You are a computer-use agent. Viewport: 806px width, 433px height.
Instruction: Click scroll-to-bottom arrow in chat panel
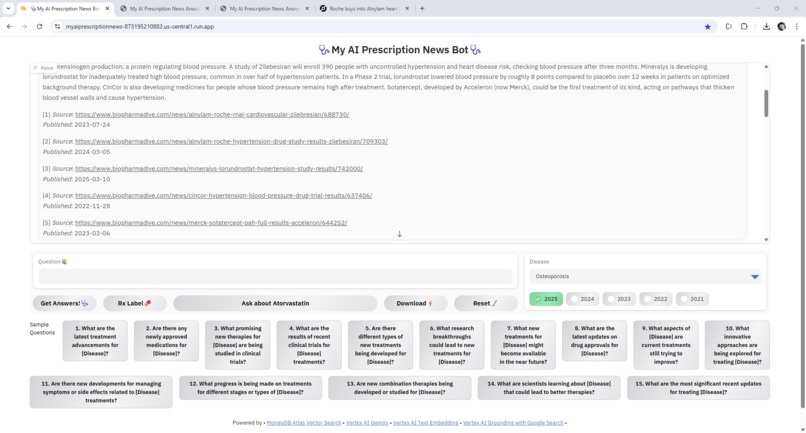click(x=399, y=233)
